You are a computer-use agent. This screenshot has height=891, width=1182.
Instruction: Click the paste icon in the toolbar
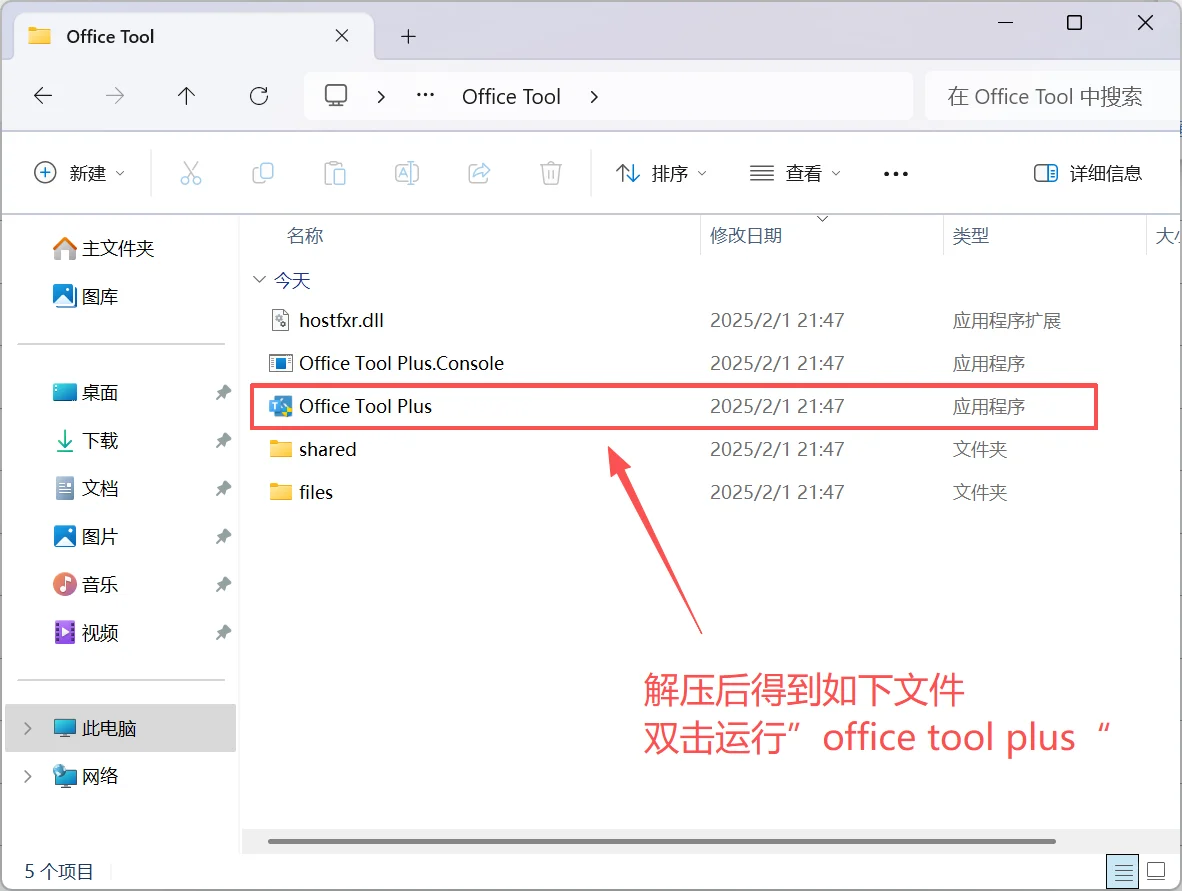(x=335, y=172)
